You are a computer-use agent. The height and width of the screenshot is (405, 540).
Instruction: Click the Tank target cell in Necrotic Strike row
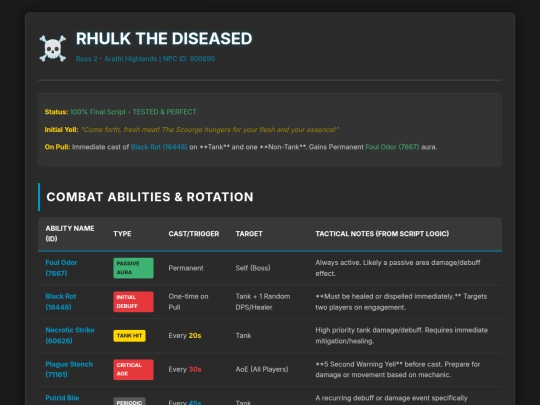click(x=243, y=336)
